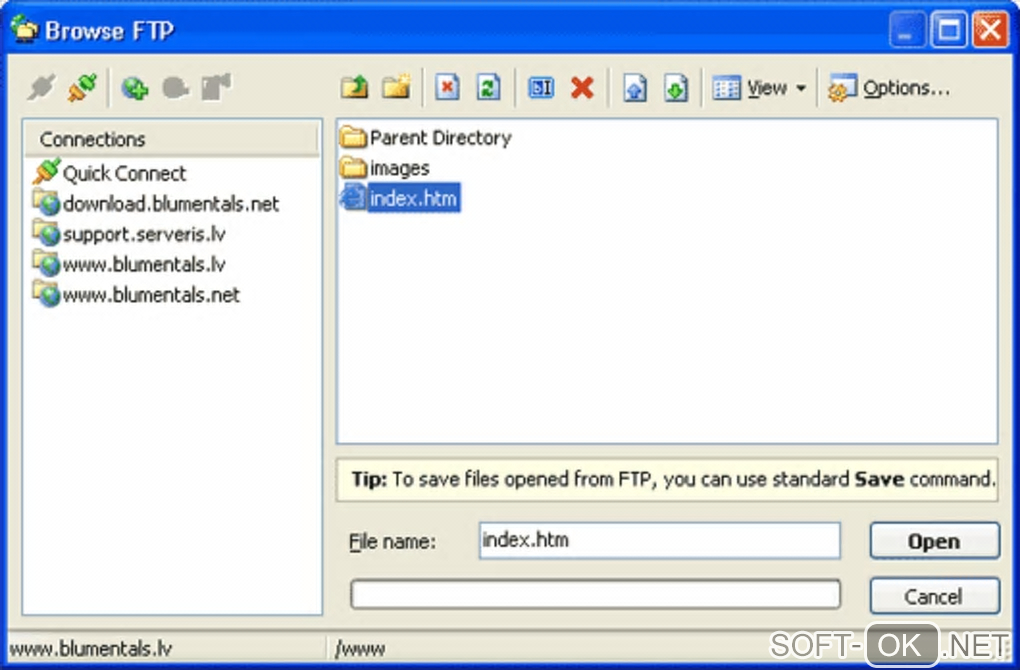Viewport: 1020px width, 670px height.
Task: Create a new folder with toolbar icon
Action: (396, 88)
